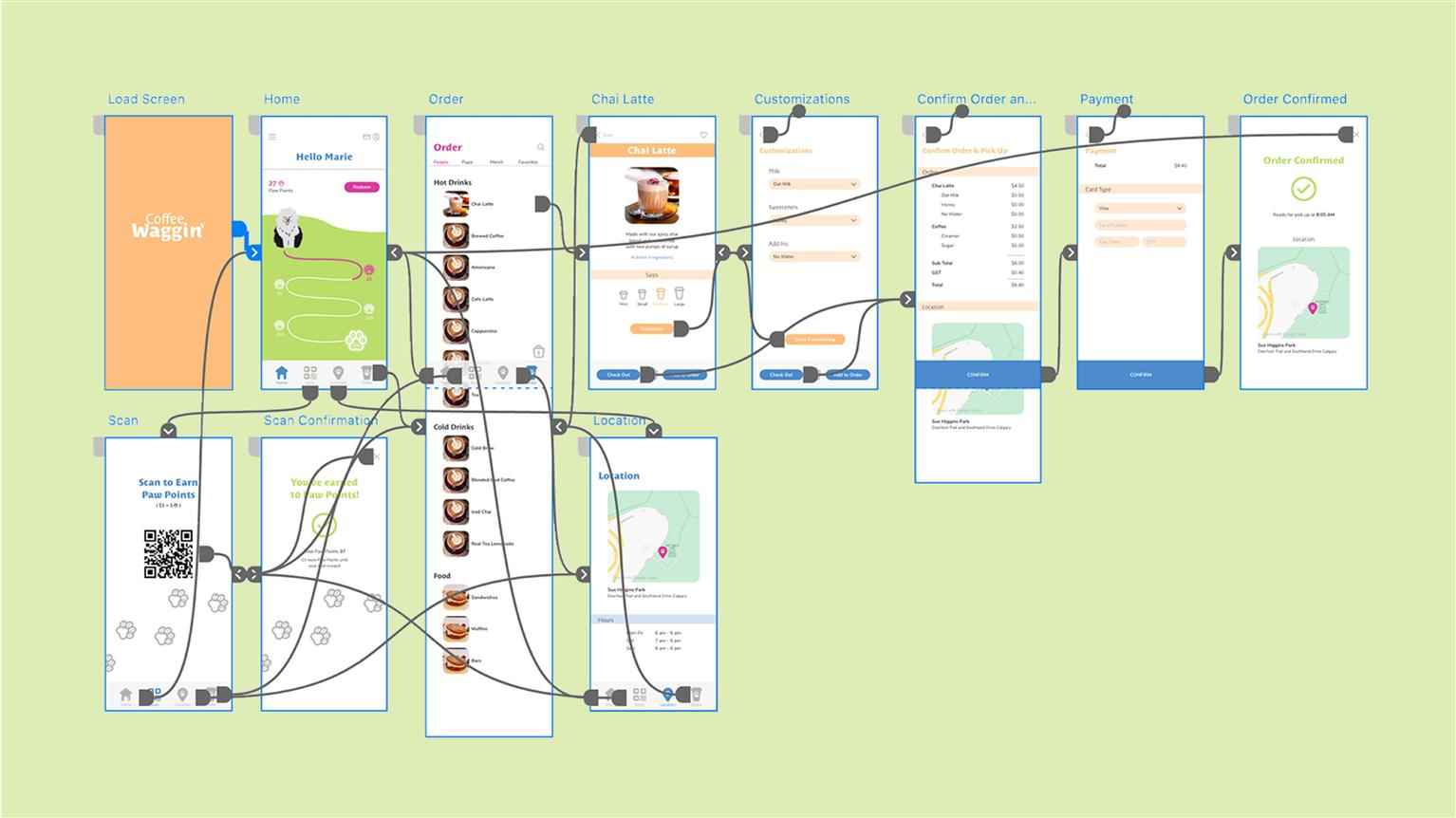Image resolution: width=1456 pixels, height=818 pixels.
Task: Click connection arrow entering Confirm Order artboard
Action: coord(907,299)
